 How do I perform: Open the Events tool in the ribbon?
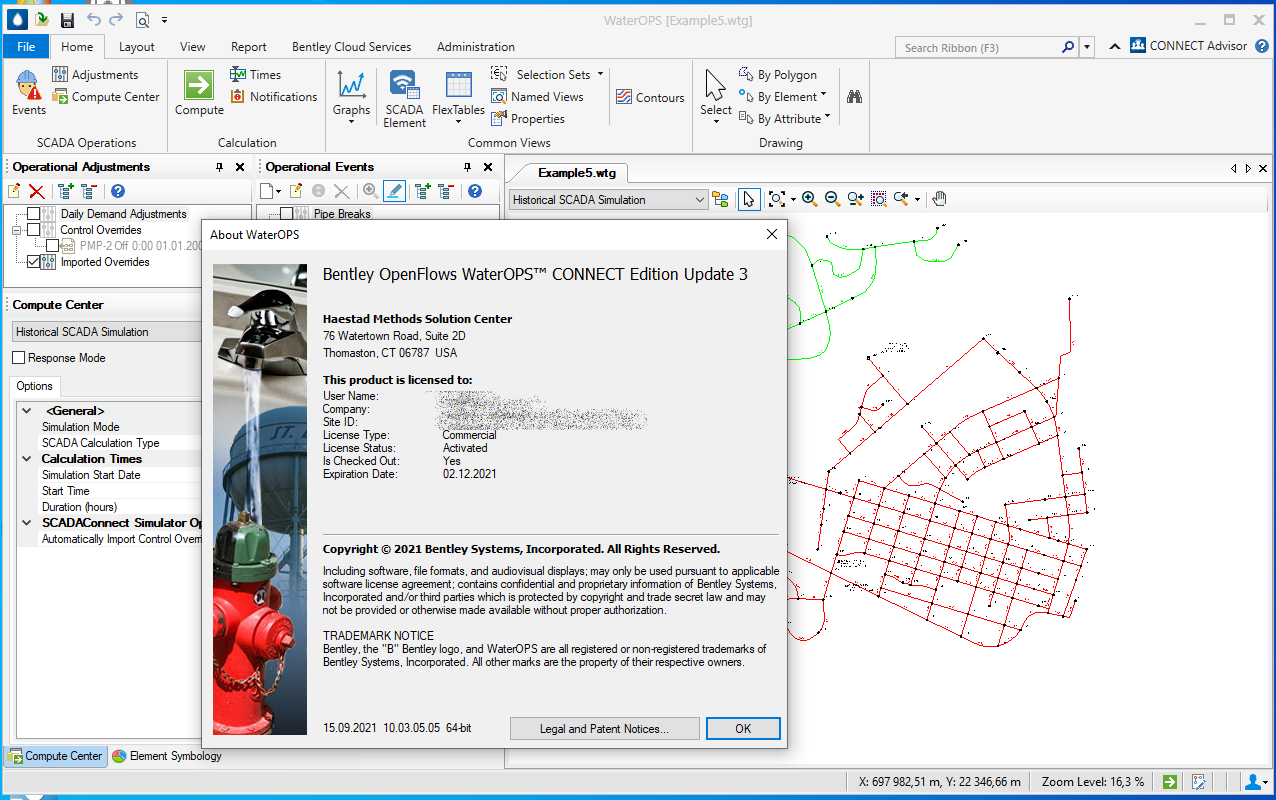pos(28,92)
